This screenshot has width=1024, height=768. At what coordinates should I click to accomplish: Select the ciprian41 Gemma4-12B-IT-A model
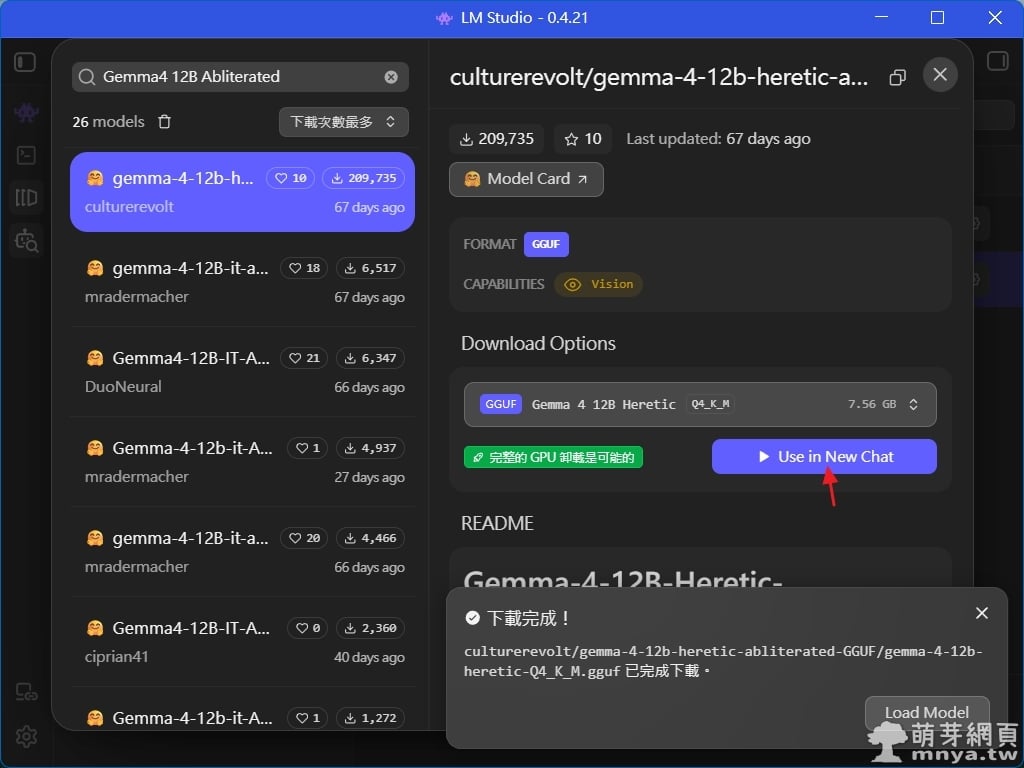click(x=242, y=642)
